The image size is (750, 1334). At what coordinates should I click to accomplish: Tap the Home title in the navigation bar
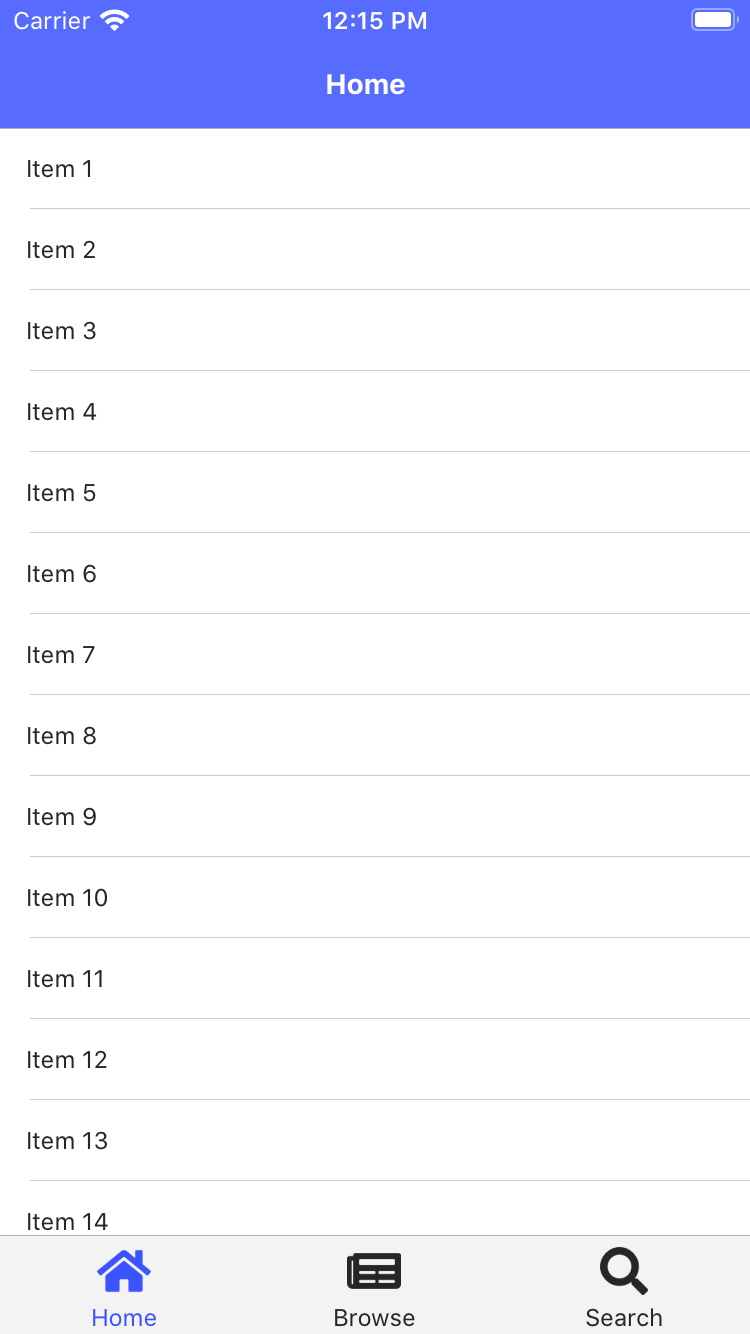pos(365,85)
